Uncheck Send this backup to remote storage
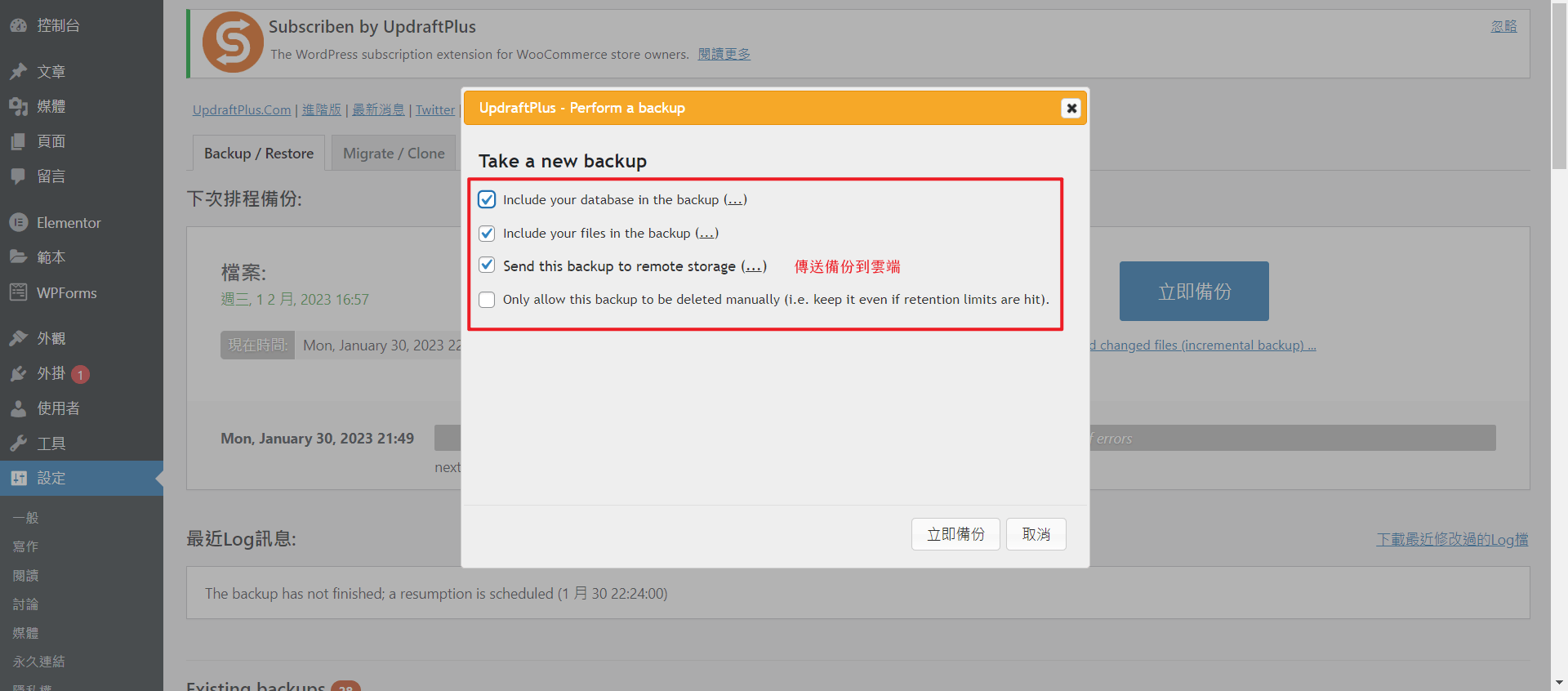This screenshot has height=691, width=1568. click(x=487, y=265)
